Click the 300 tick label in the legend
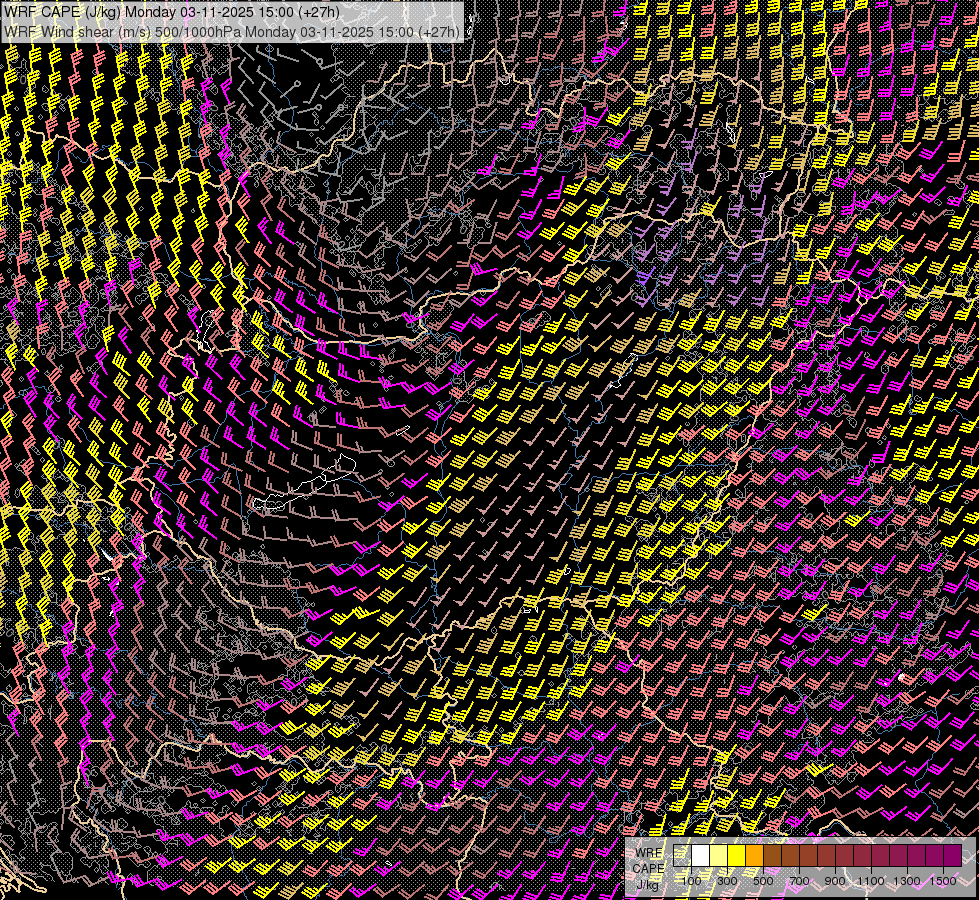The width and height of the screenshot is (979, 900). coord(727,880)
